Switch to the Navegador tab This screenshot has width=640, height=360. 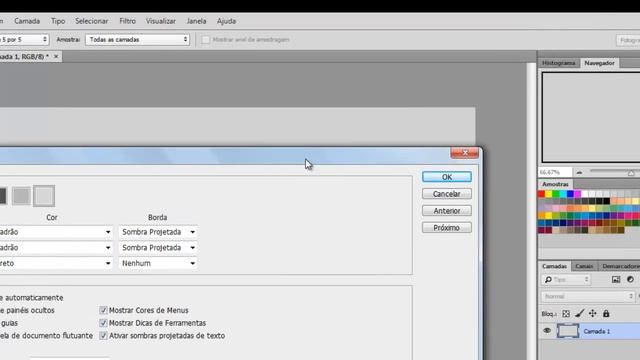click(x=599, y=63)
